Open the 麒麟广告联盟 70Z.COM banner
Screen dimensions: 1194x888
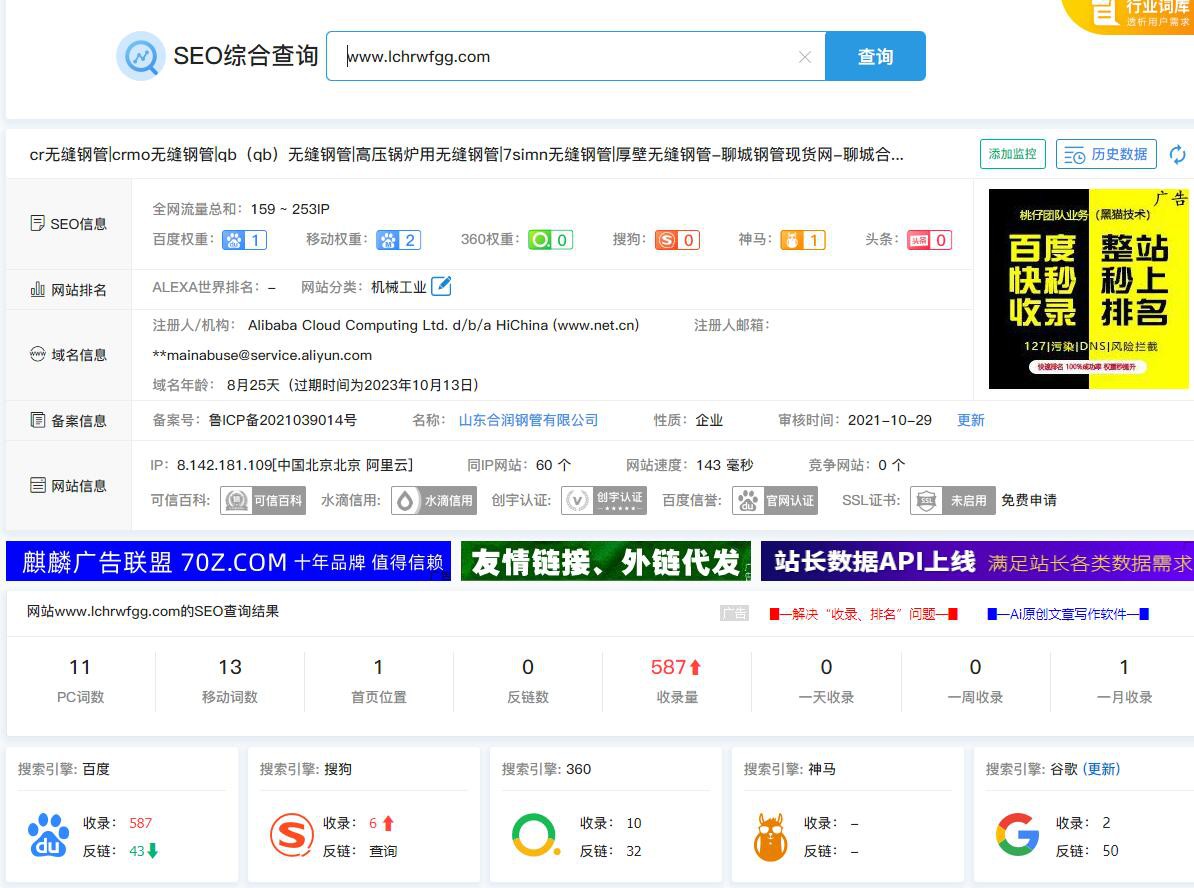click(x=228, y=561)
